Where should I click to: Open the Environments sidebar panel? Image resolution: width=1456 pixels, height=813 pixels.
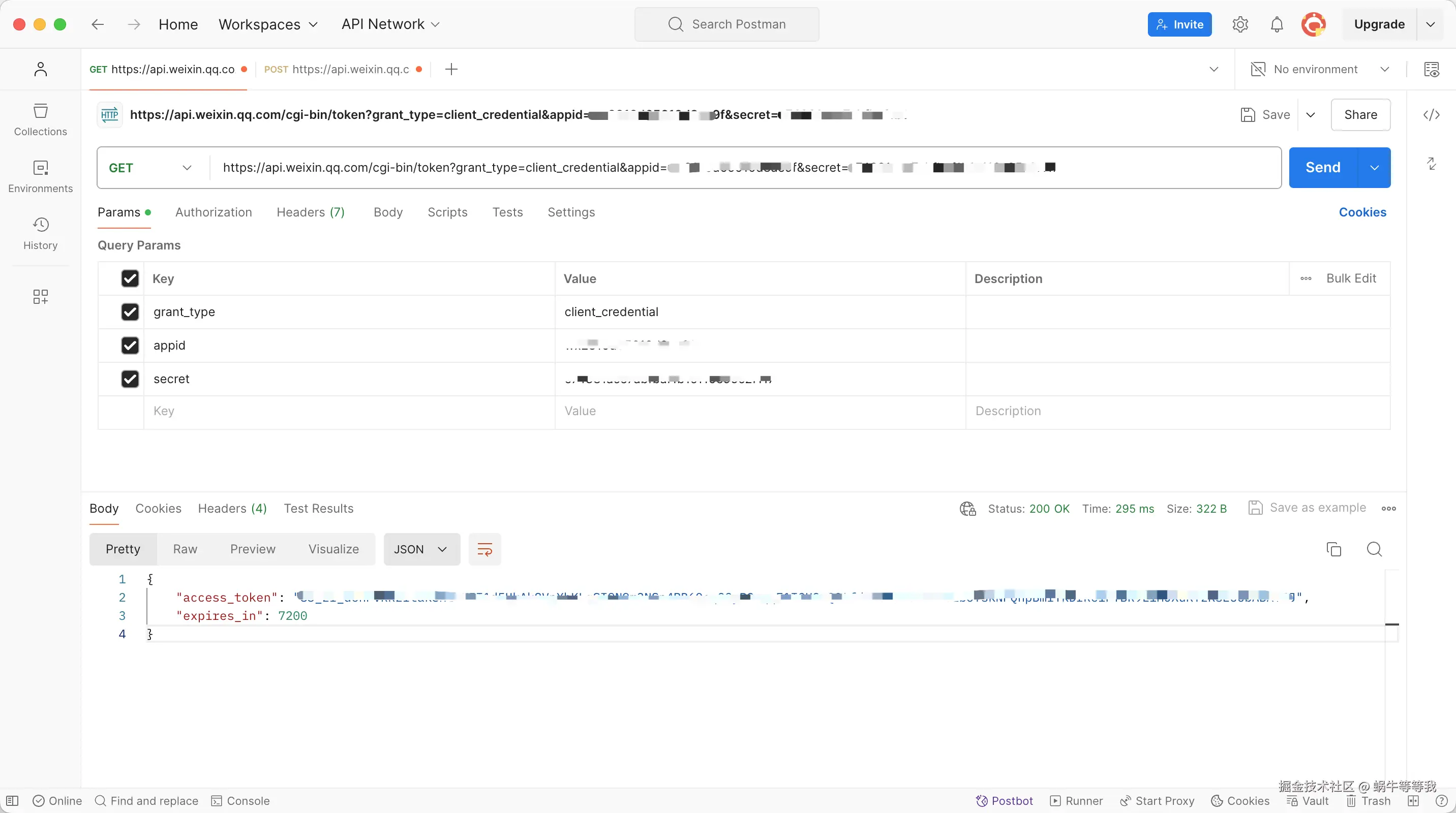[40, 176]
